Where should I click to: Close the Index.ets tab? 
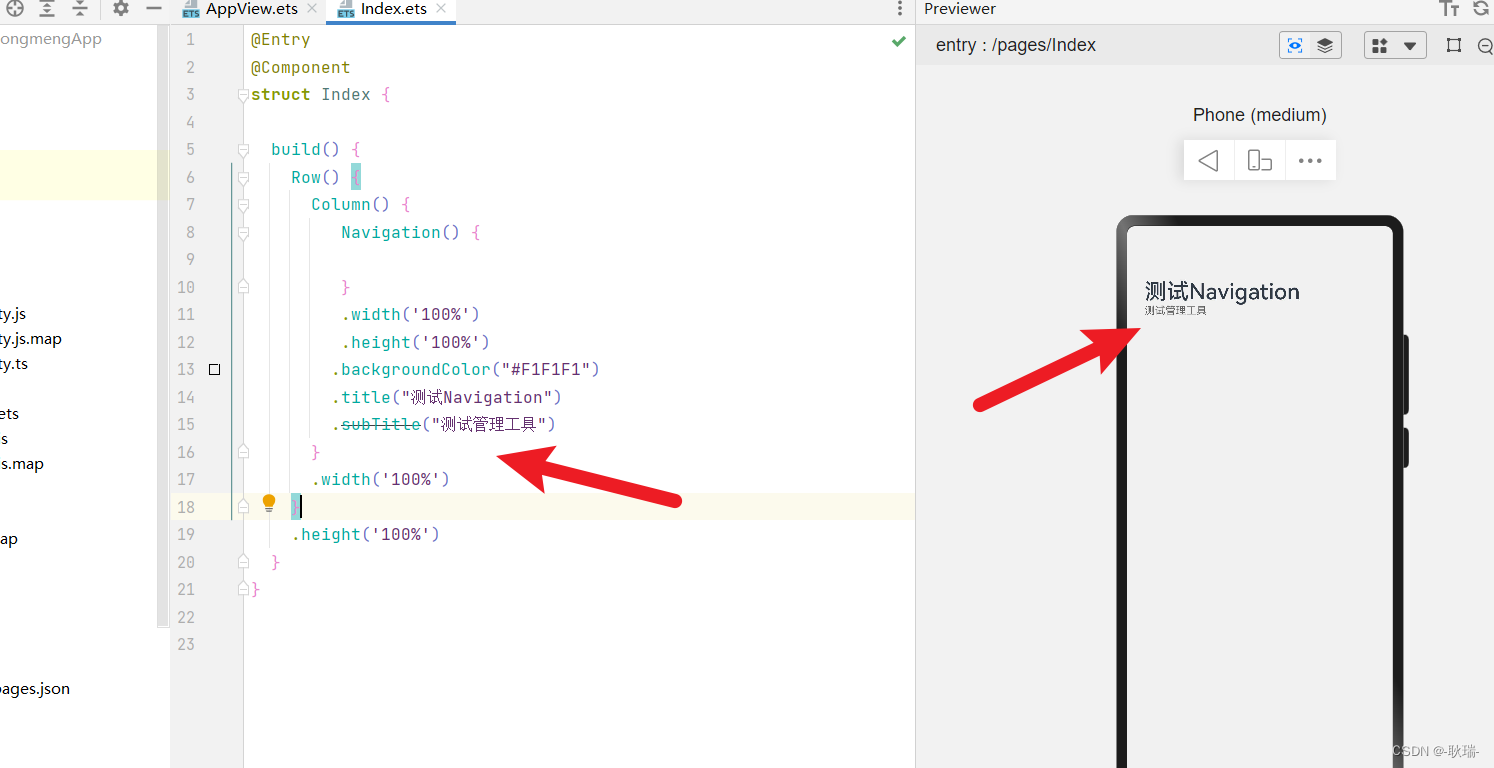pos(442,9)
